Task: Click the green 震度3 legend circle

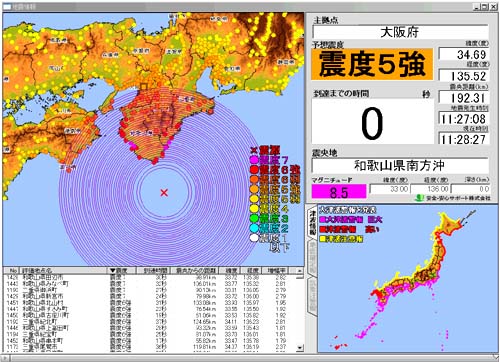Action: tap(254, 219)
